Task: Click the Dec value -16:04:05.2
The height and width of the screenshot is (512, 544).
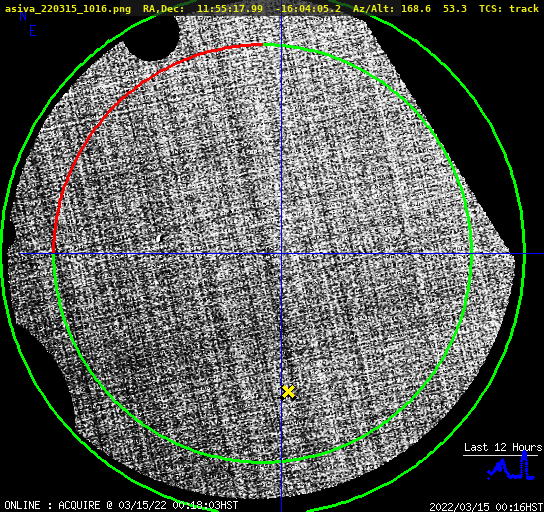Action: [308, 9]
